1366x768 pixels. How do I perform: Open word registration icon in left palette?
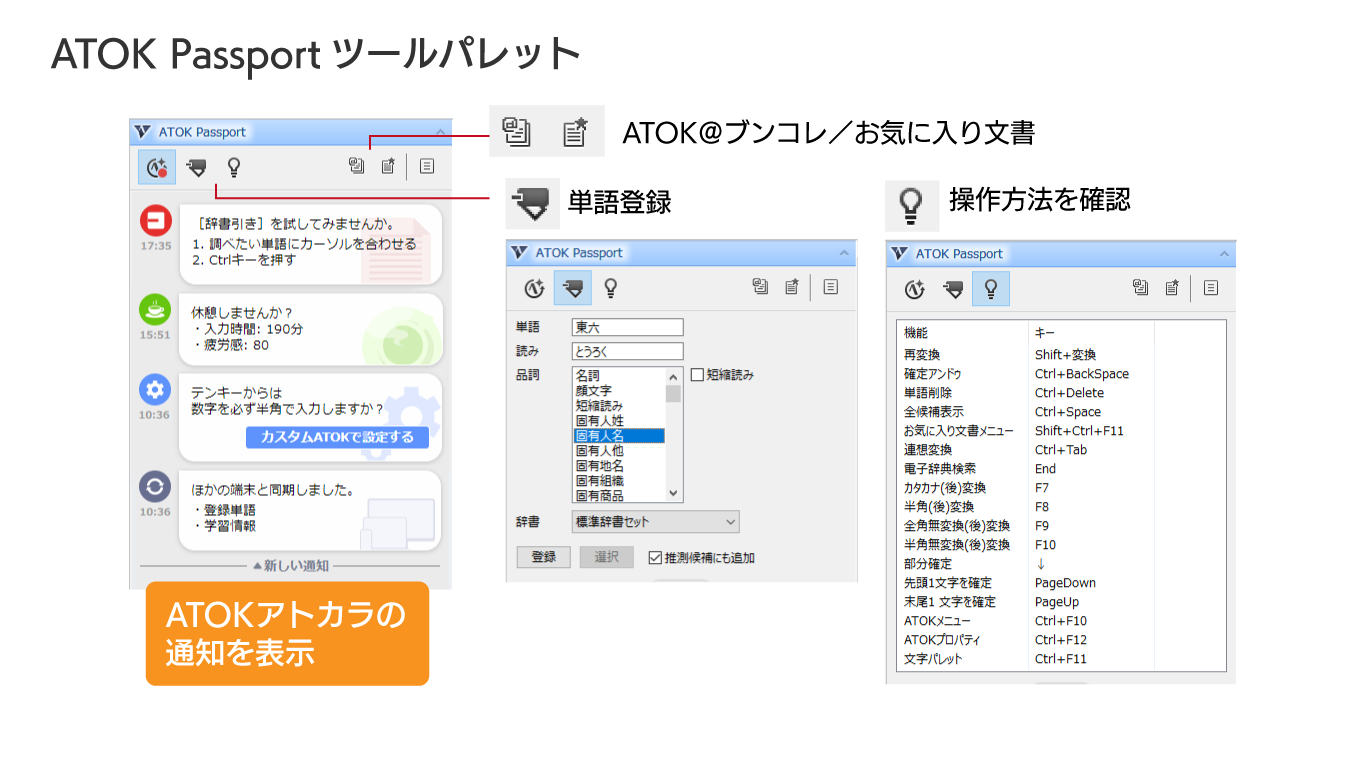[196, 167]
